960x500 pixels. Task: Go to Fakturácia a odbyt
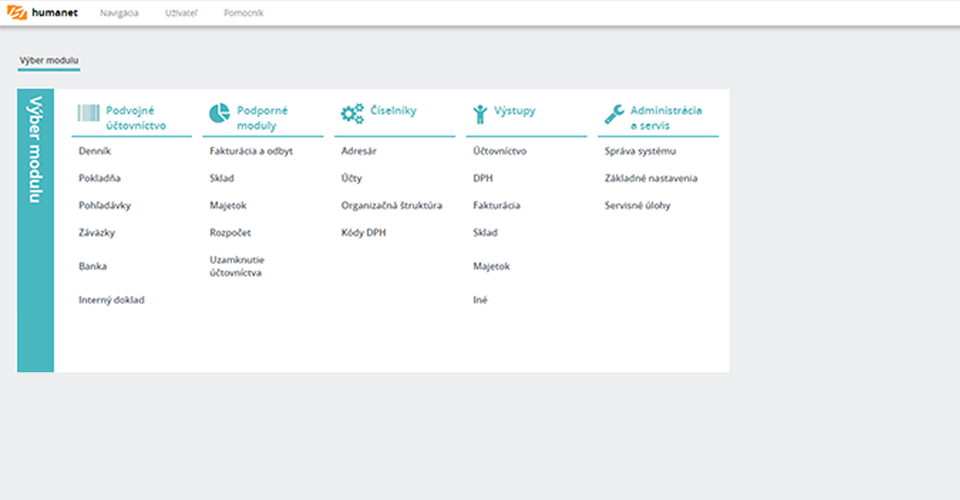(x=251, y=151)
